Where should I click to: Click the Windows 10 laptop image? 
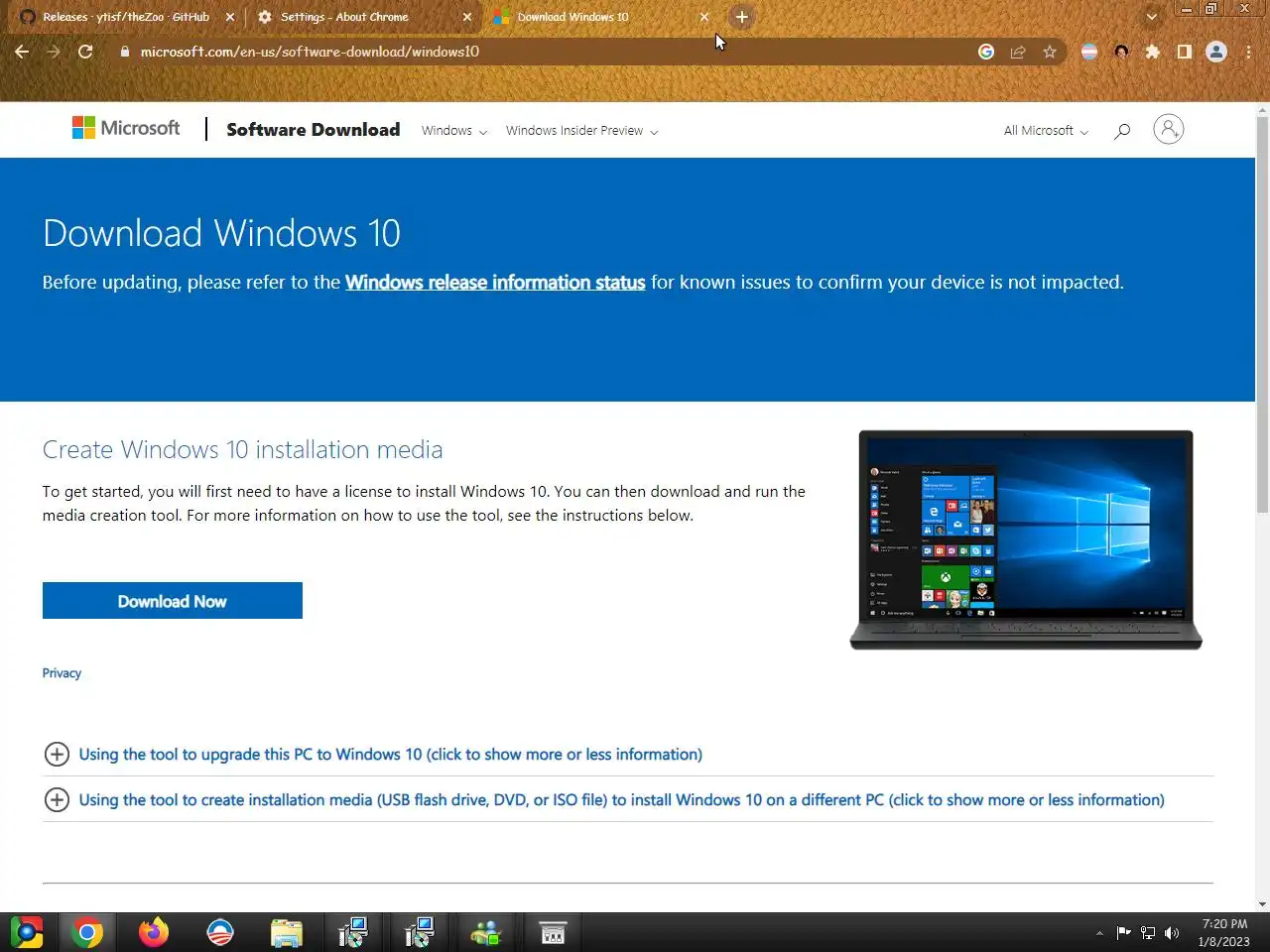click(1026, 540)
